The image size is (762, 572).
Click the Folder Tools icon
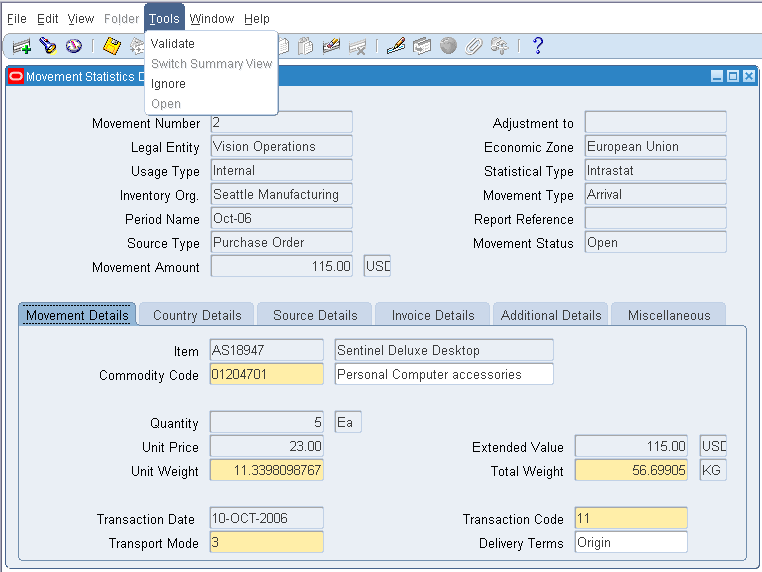pos(499,46)
